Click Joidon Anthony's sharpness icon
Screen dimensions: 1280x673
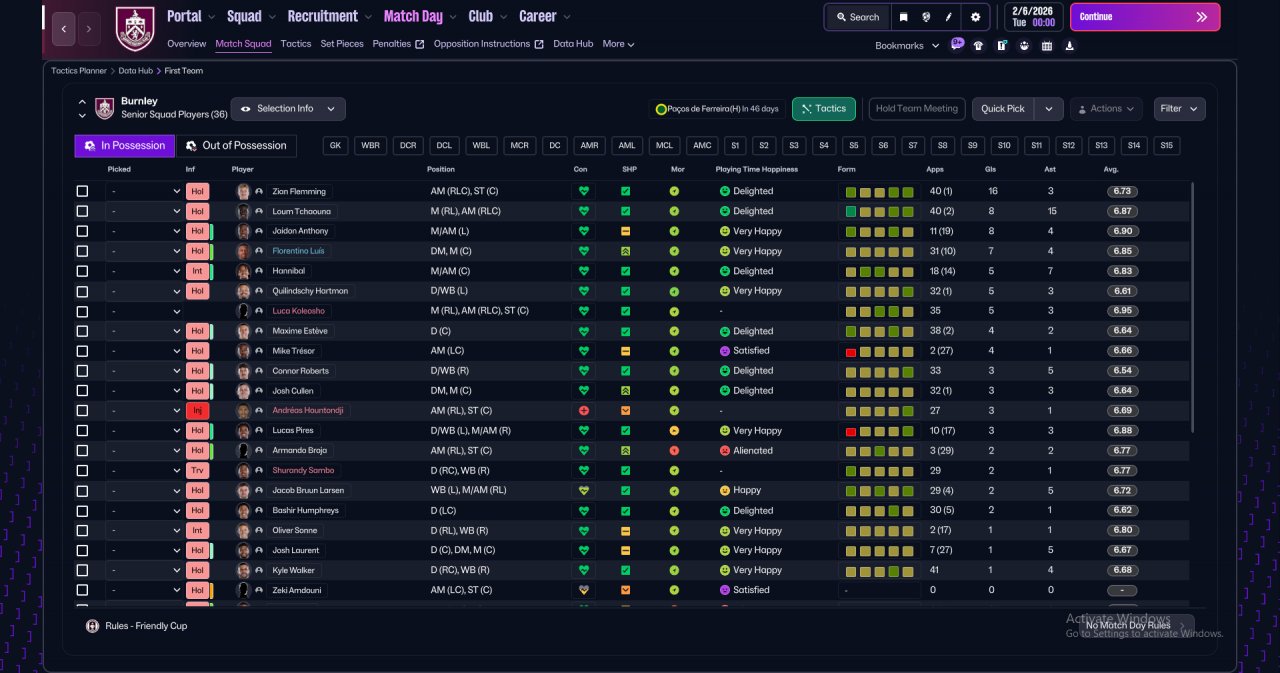625,231
